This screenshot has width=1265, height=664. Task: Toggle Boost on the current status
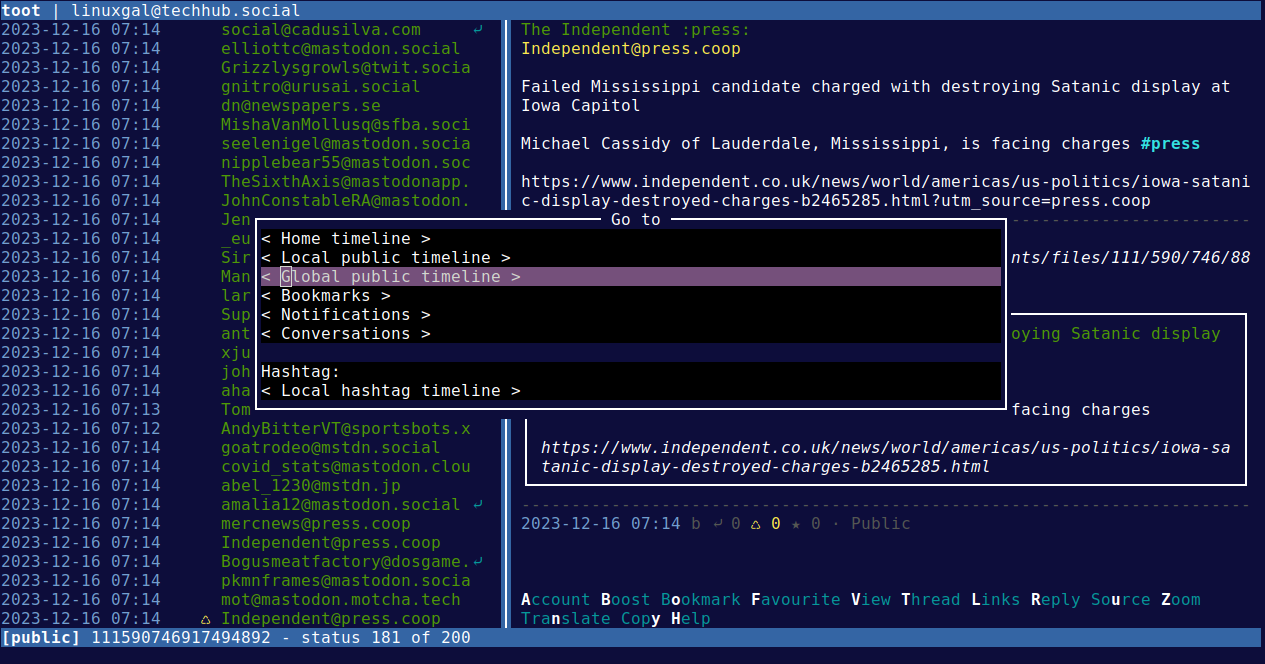point(625,599)
